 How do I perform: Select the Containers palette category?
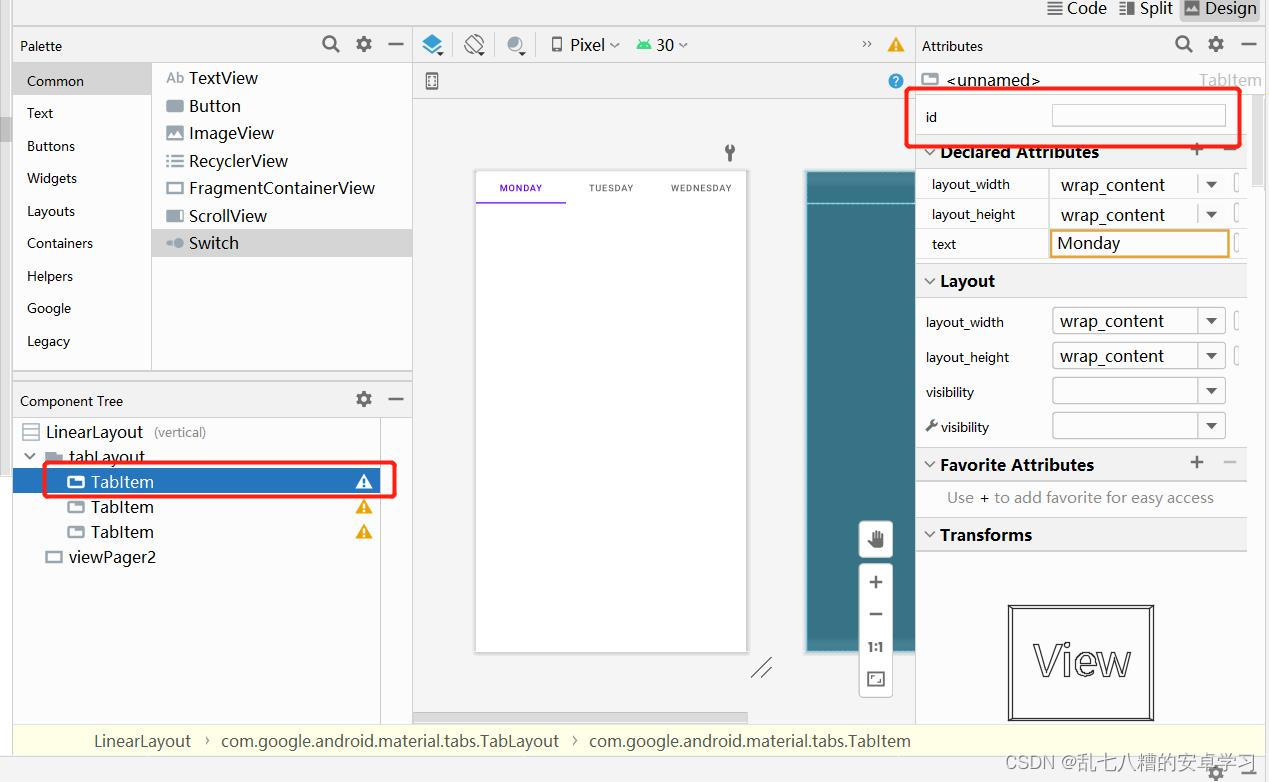click(x=59, y=243)
